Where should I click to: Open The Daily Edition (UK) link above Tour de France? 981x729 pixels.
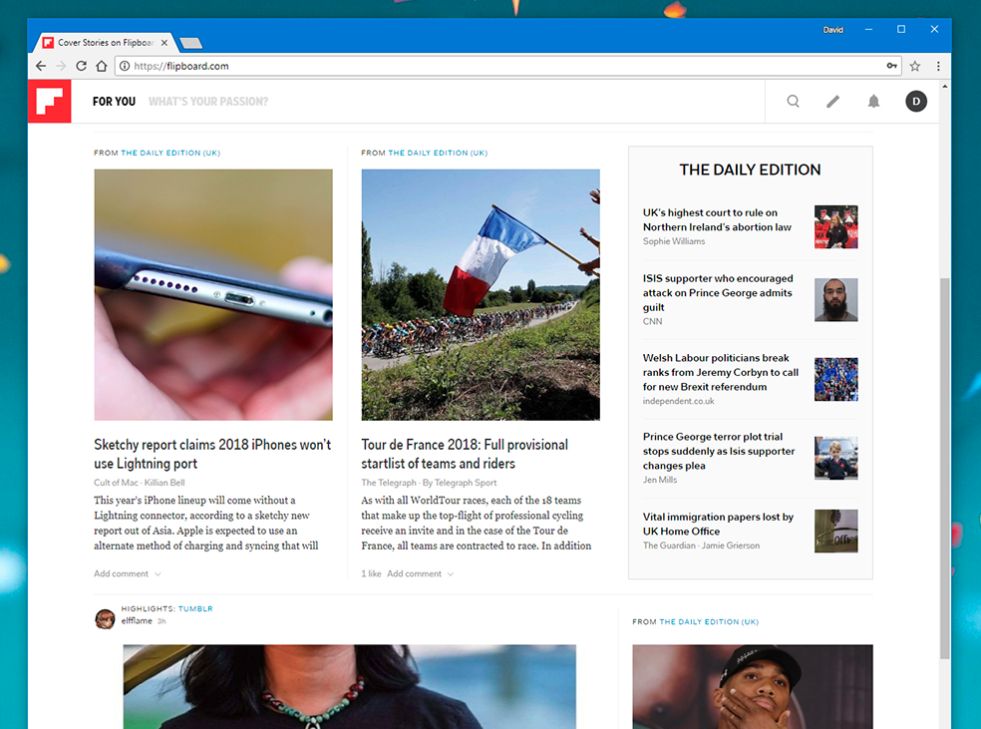pyautogui.click(x=438, y=153)
